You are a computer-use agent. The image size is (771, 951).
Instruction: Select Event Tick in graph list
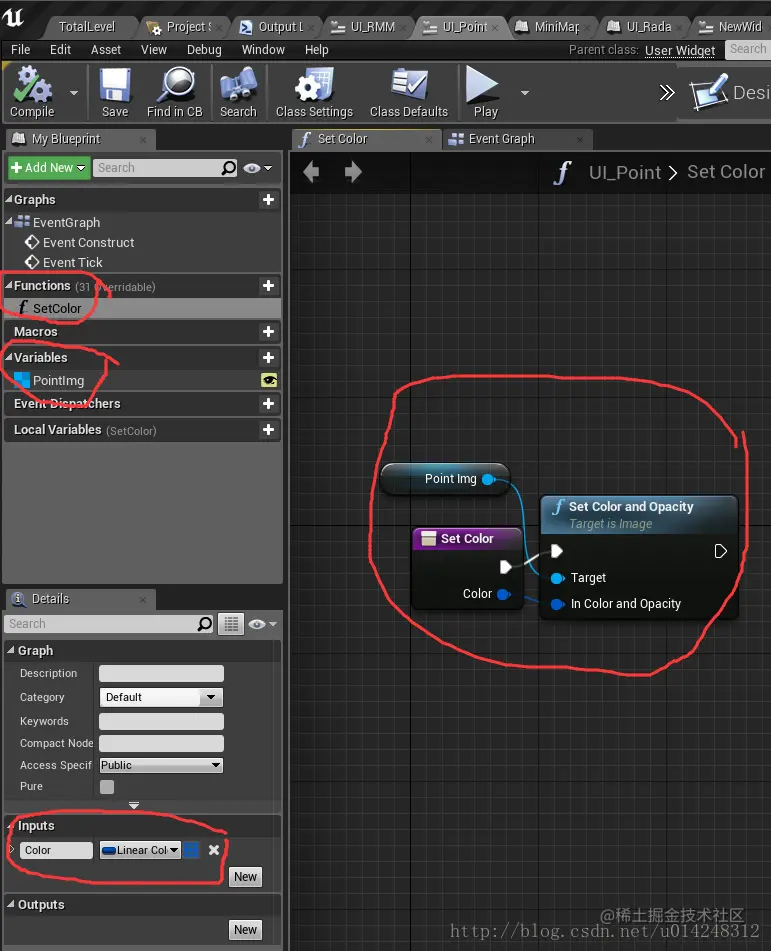(72, 263)
